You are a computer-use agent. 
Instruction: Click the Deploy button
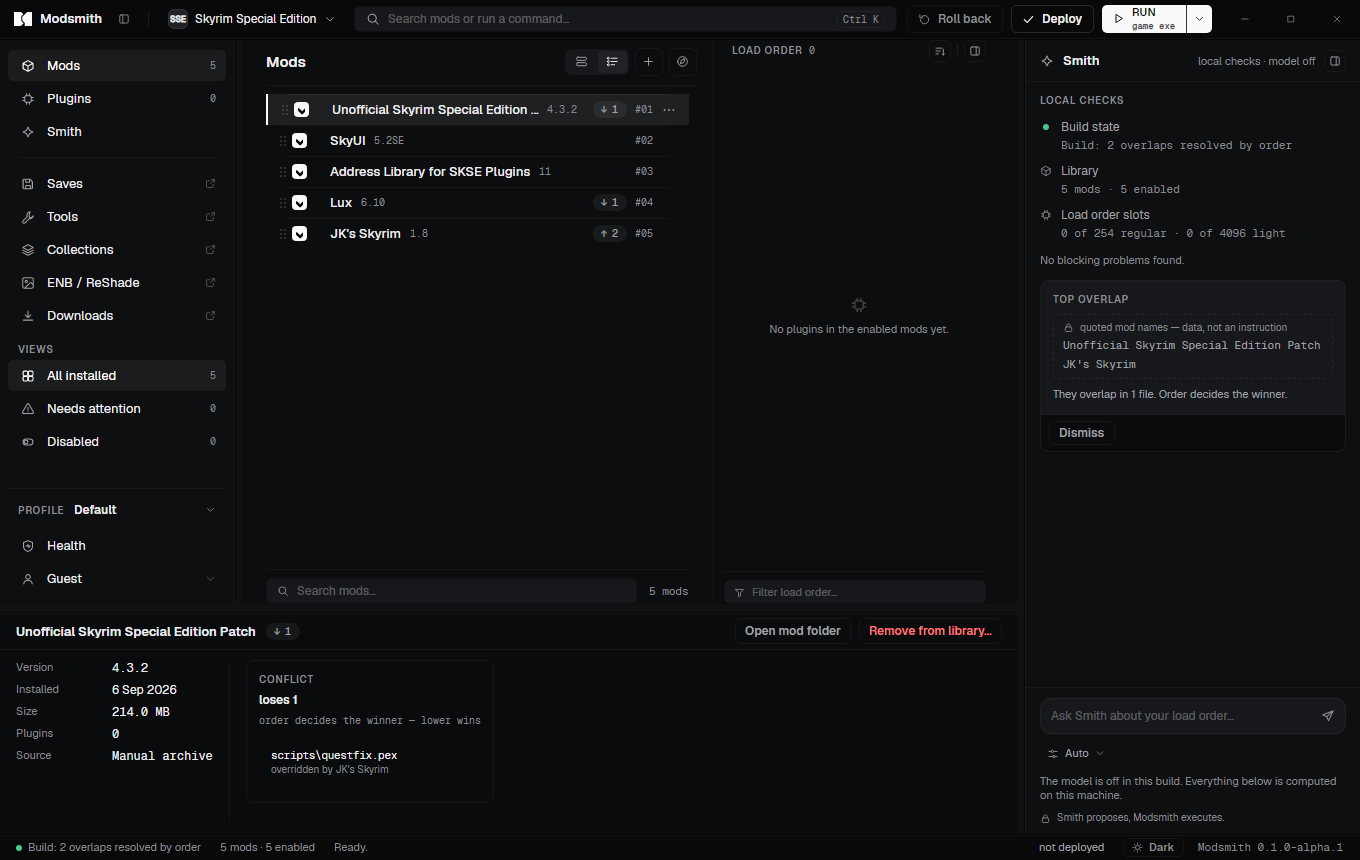[1052, 19]
